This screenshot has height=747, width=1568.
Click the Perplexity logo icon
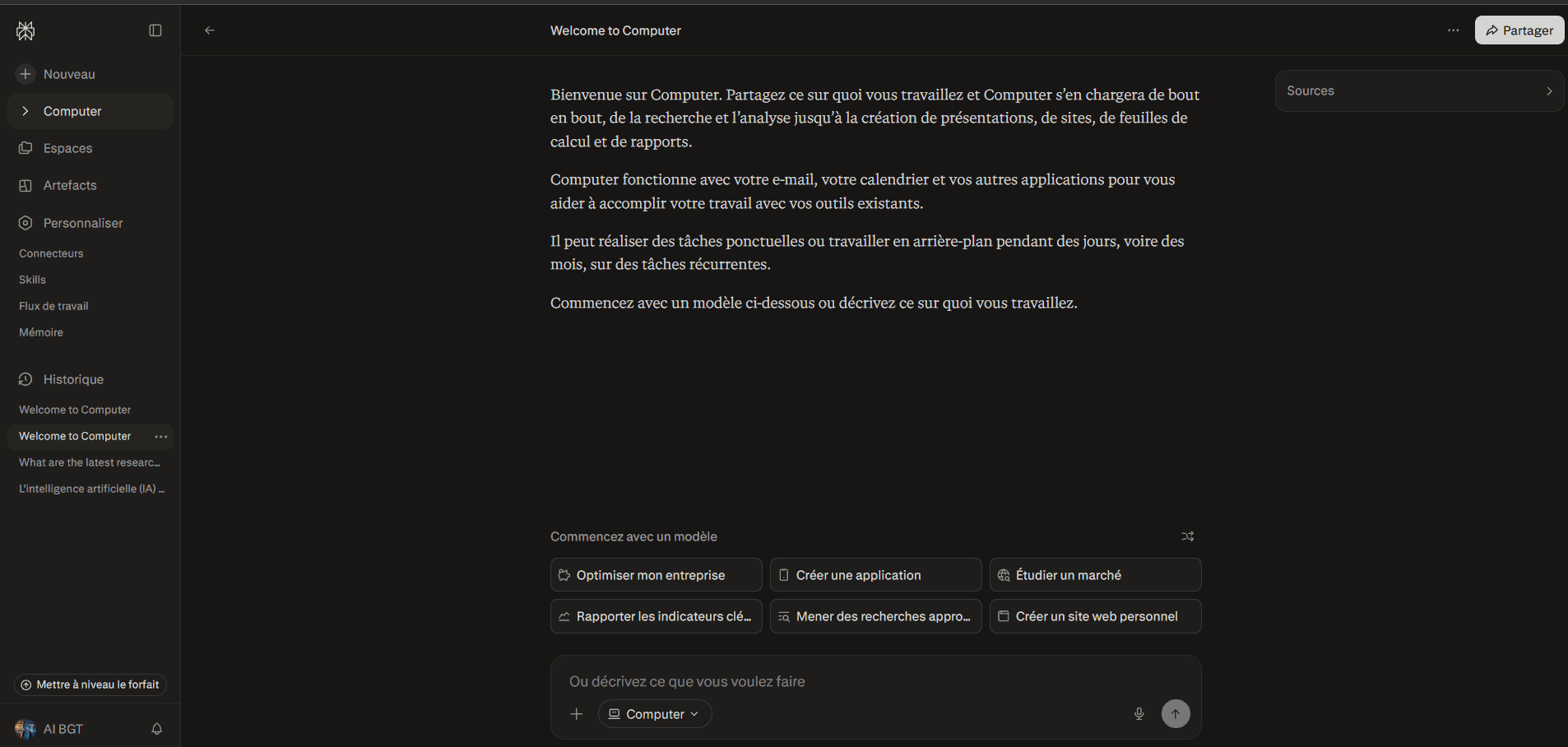[26, 30]
